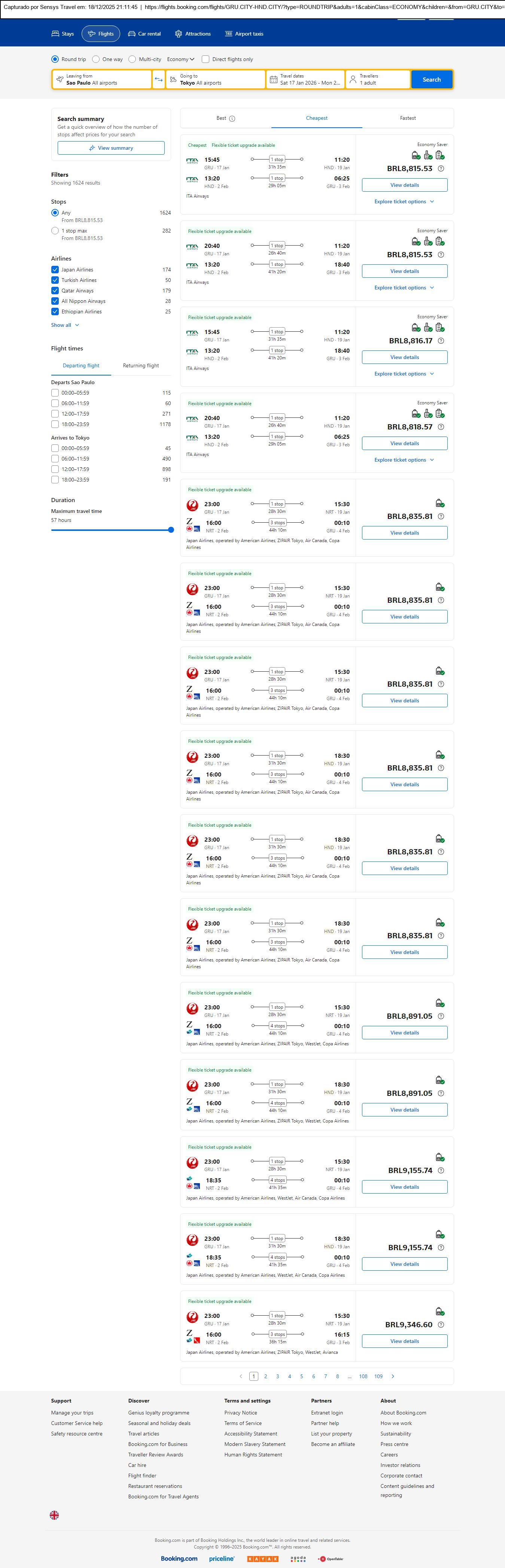
Task: Enable the Direct flights only checkbox
Action: click(206, 60)
